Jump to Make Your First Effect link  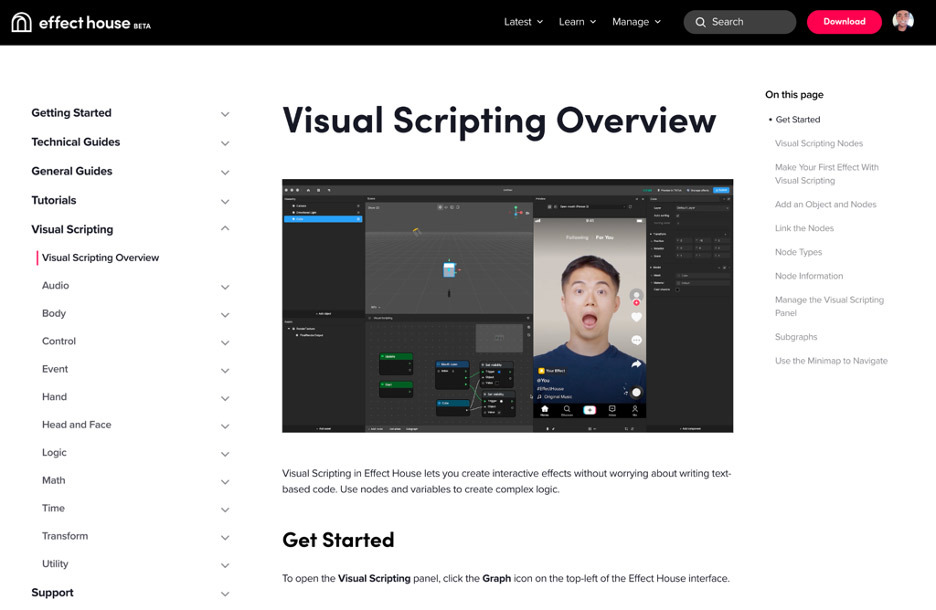point(827,174)
